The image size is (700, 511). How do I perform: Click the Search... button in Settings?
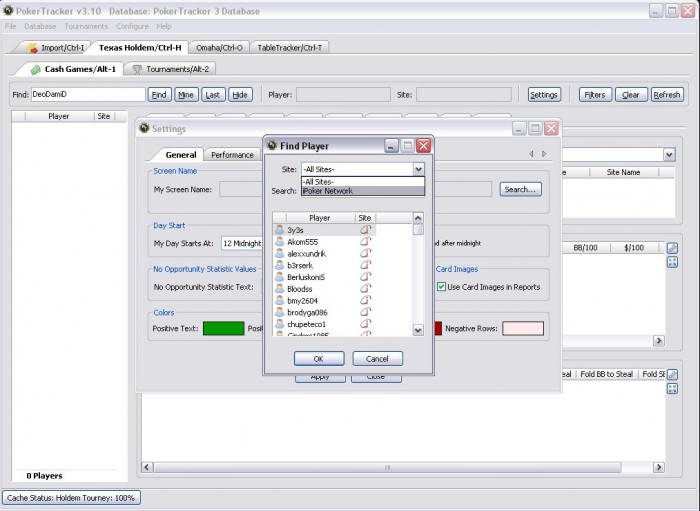click(520, 189)
